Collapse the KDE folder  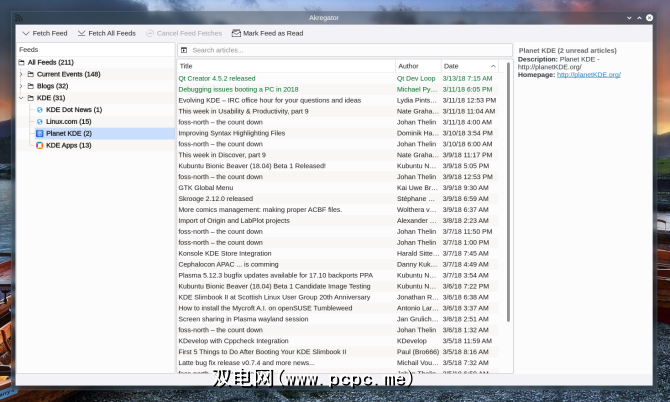[21, 98]
